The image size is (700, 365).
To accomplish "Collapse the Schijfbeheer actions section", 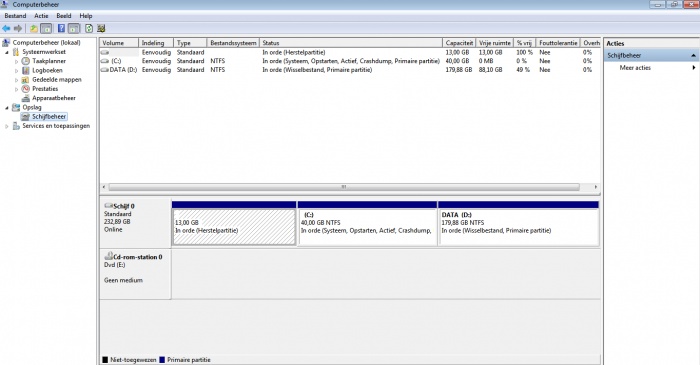I will (693, 55).
